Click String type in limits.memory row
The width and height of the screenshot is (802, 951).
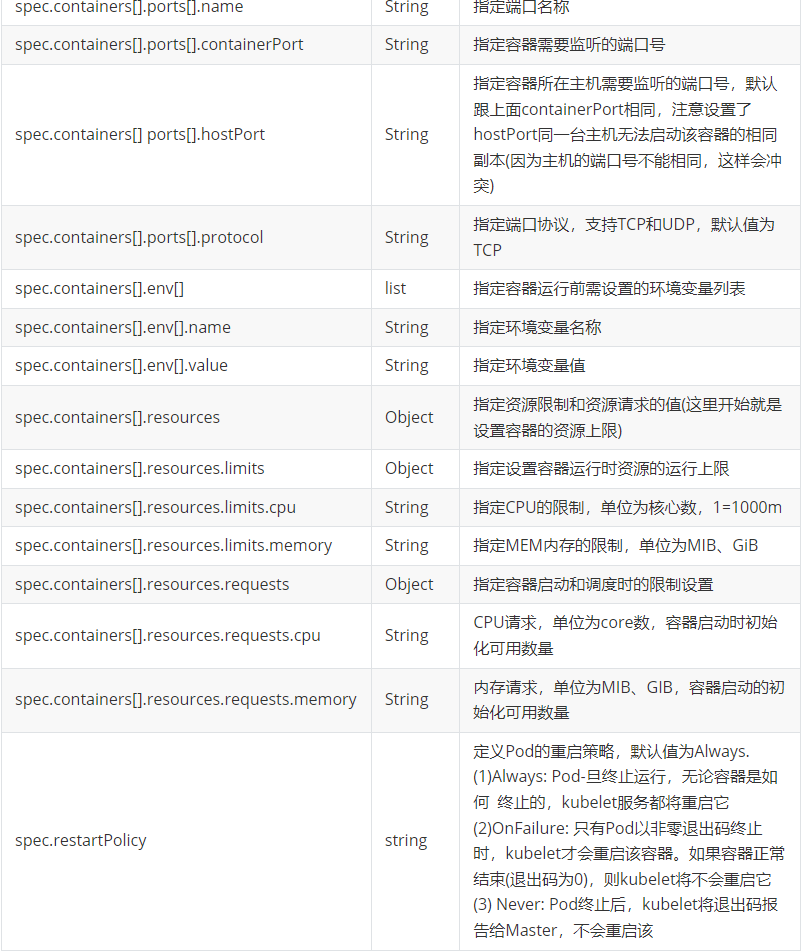tap(406, 545)
